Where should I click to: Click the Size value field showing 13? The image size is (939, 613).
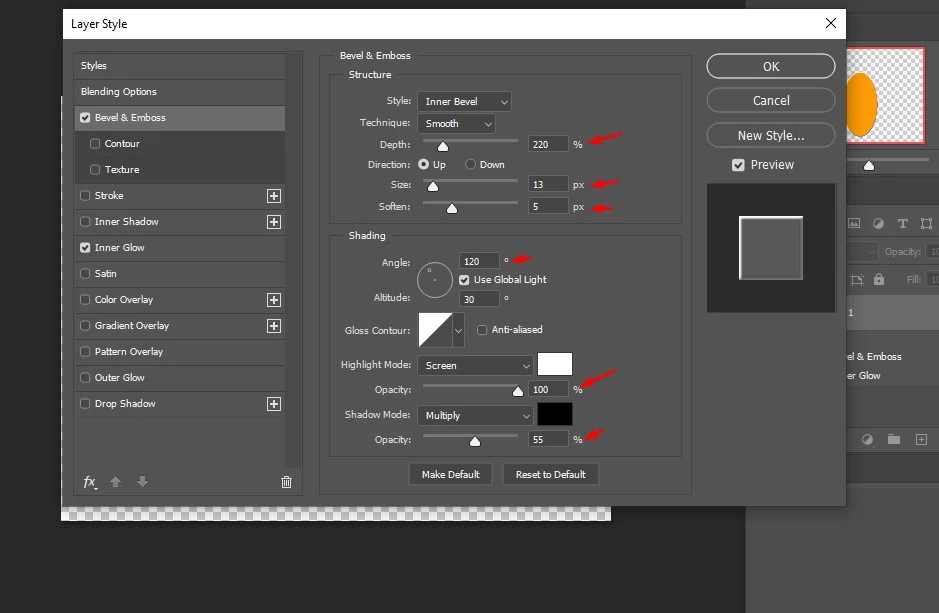548,184
